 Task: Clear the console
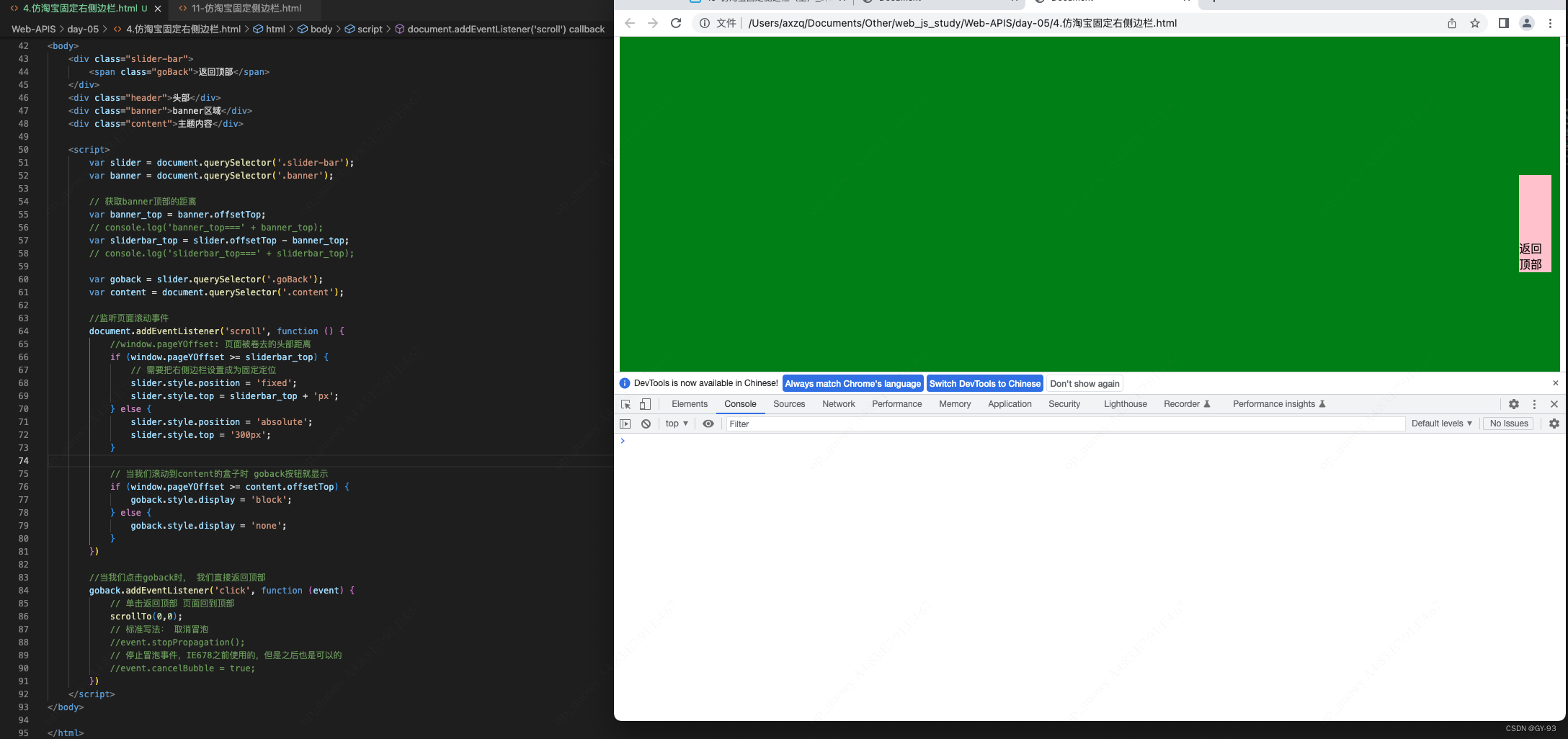pyautogui.click(x=646, y=424)
